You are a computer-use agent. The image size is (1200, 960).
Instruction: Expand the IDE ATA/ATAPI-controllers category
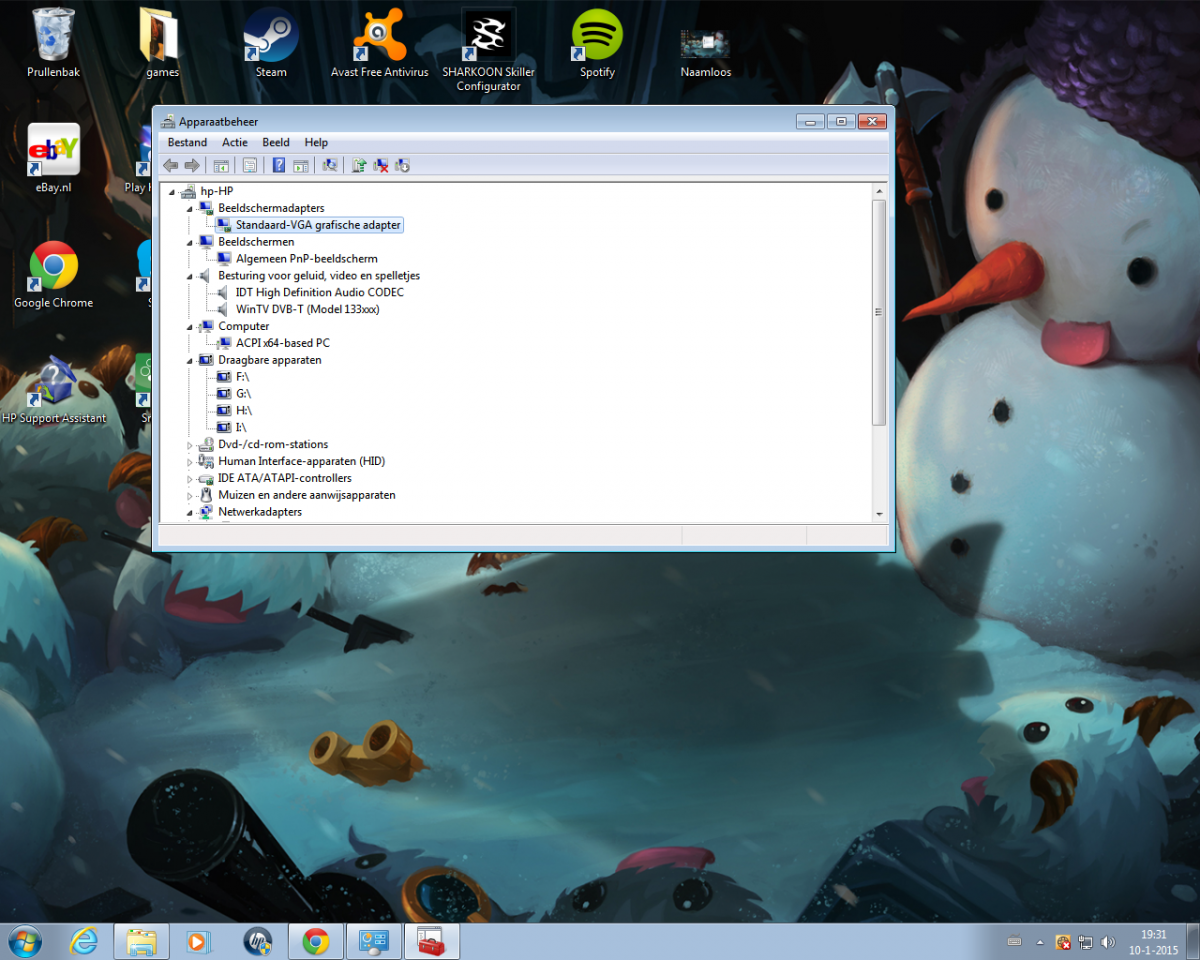(190, 479)
